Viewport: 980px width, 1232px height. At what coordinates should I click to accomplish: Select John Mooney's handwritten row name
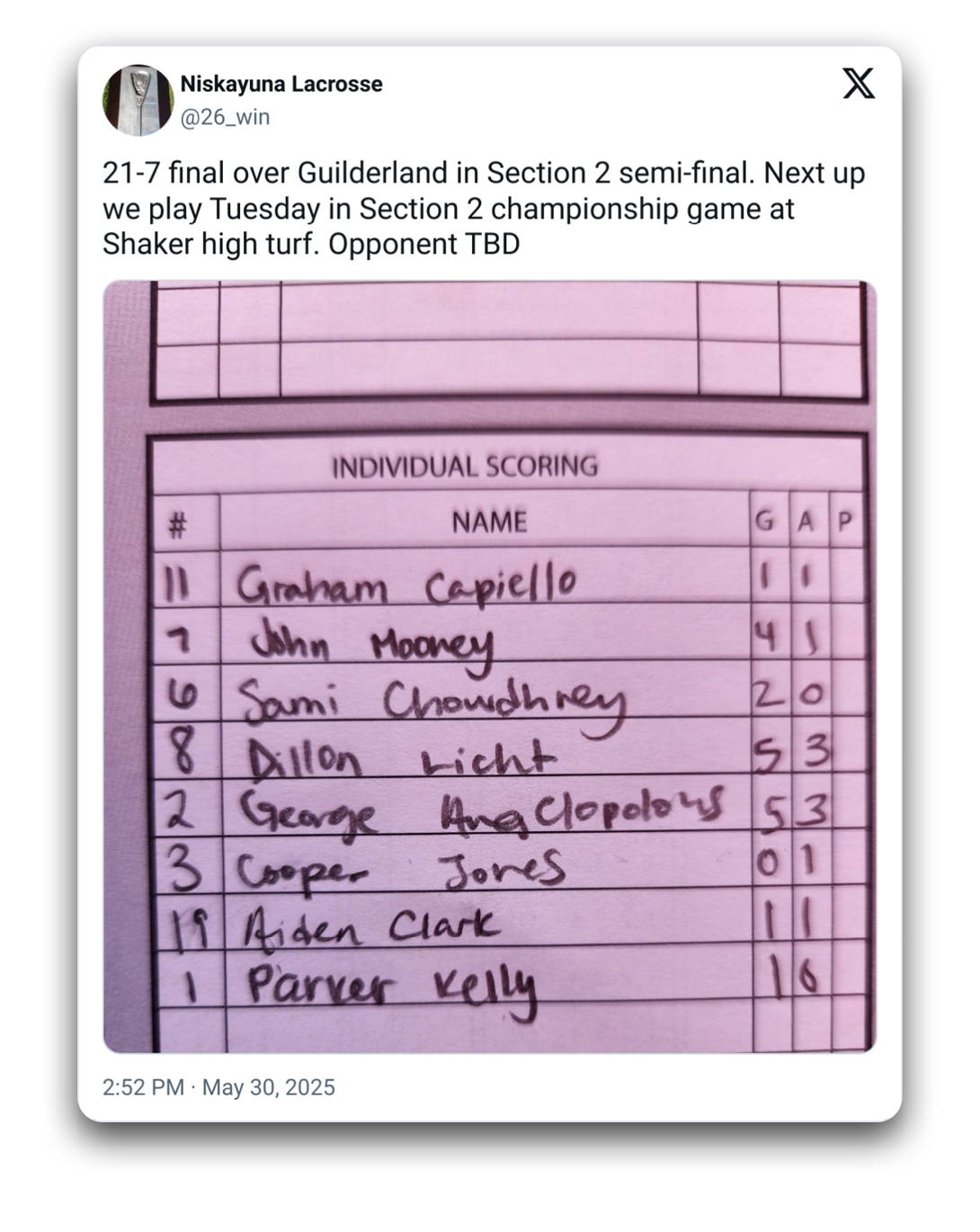click(x=370, y=645)
